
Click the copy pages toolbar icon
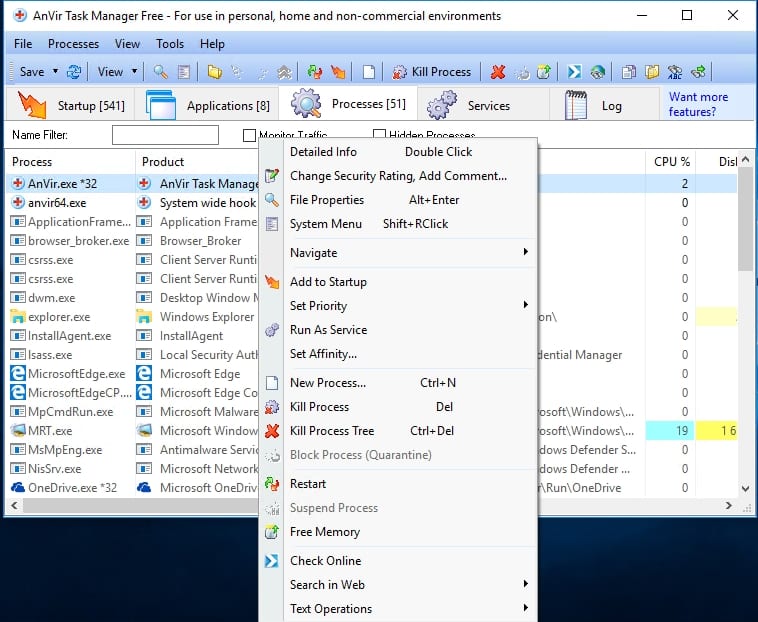(628, 72)
